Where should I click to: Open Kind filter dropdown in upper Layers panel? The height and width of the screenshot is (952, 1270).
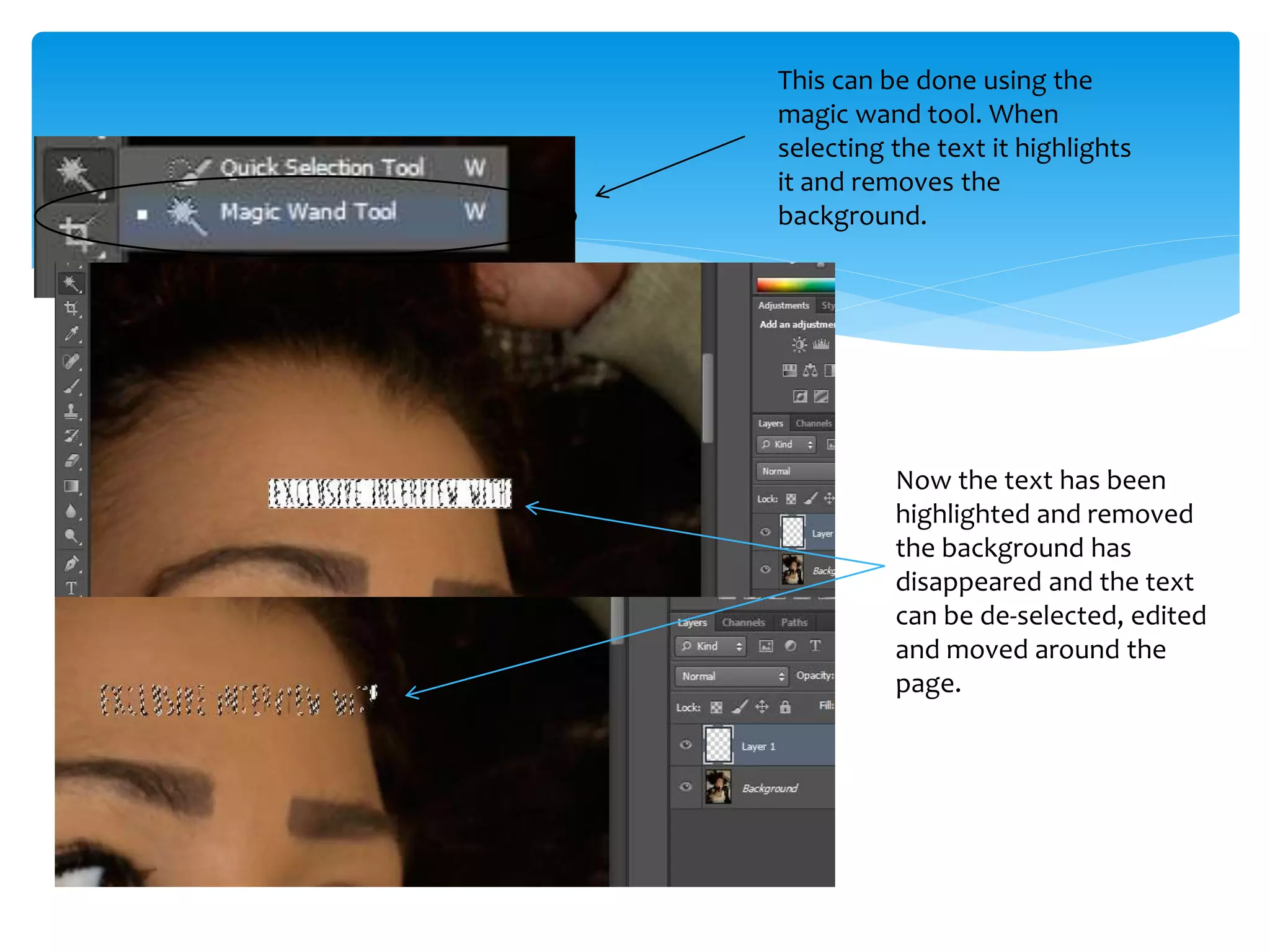click(x=786, y=444)
